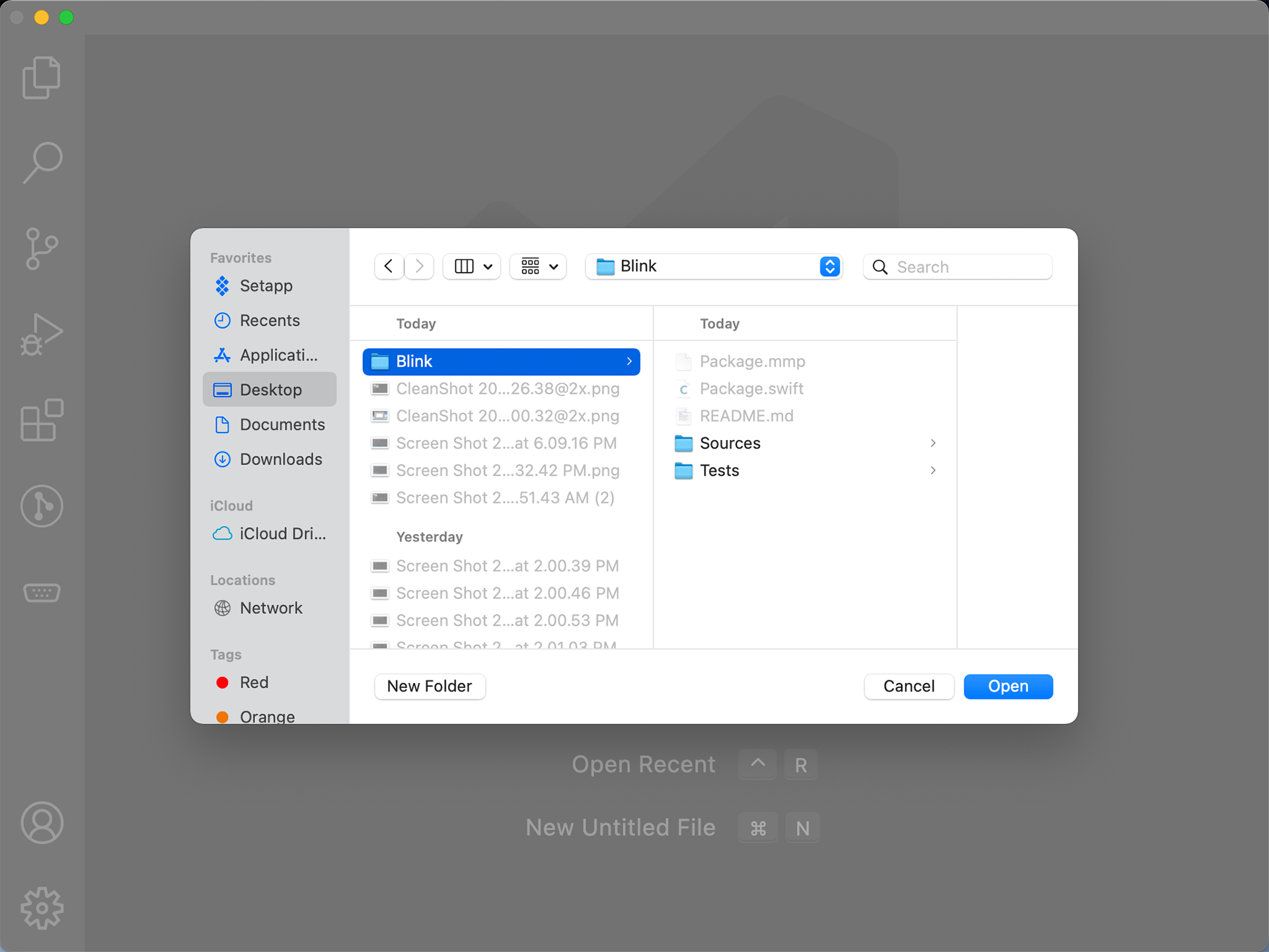Image resolution: width=1269 pixels, height=952 pixels.
Task: Expand the Tests folder chevron
Action: (x=933, y=470)
